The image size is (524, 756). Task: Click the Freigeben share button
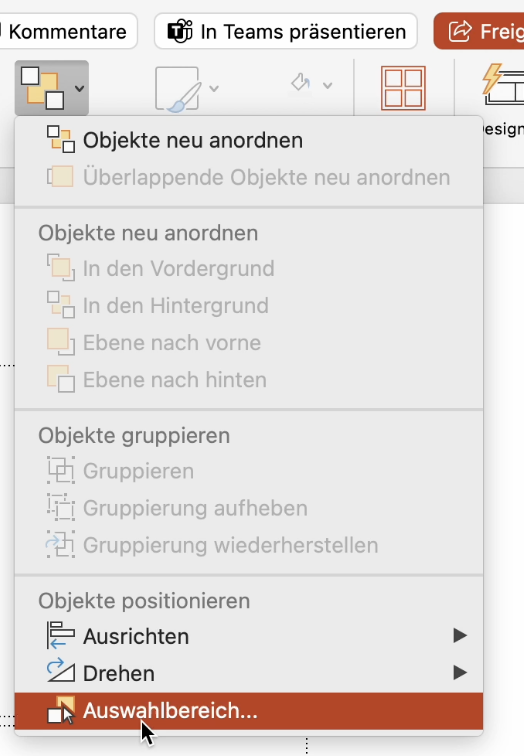(x=479, y=32)
